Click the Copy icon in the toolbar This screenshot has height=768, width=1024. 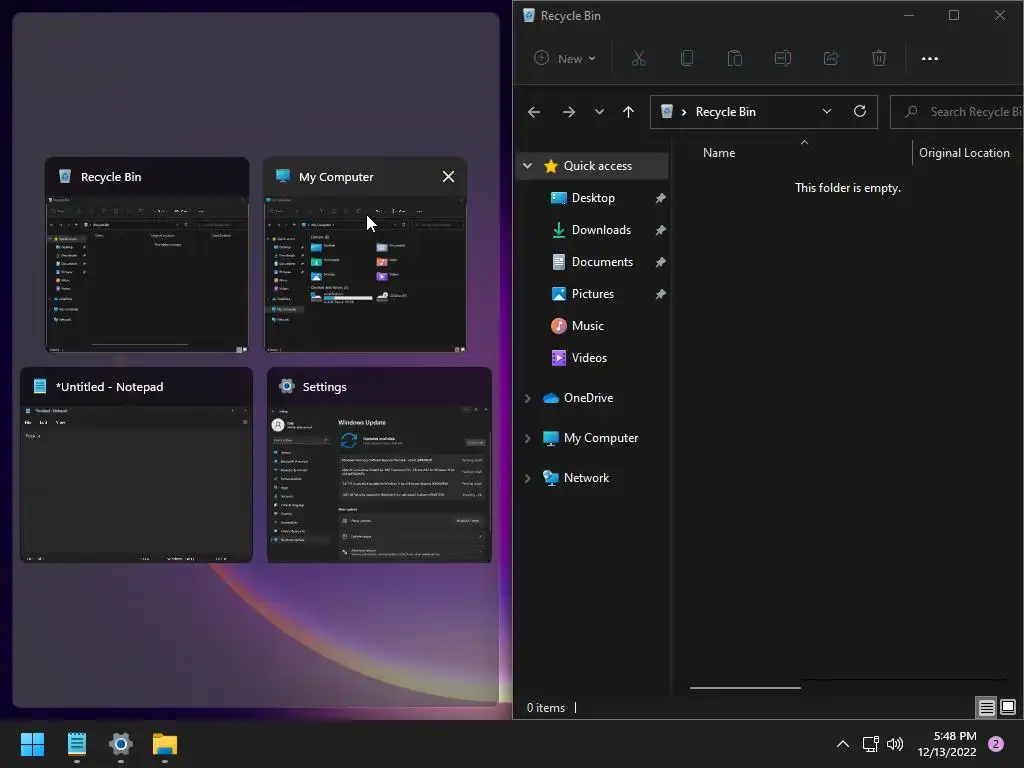[x=686, y=58]
